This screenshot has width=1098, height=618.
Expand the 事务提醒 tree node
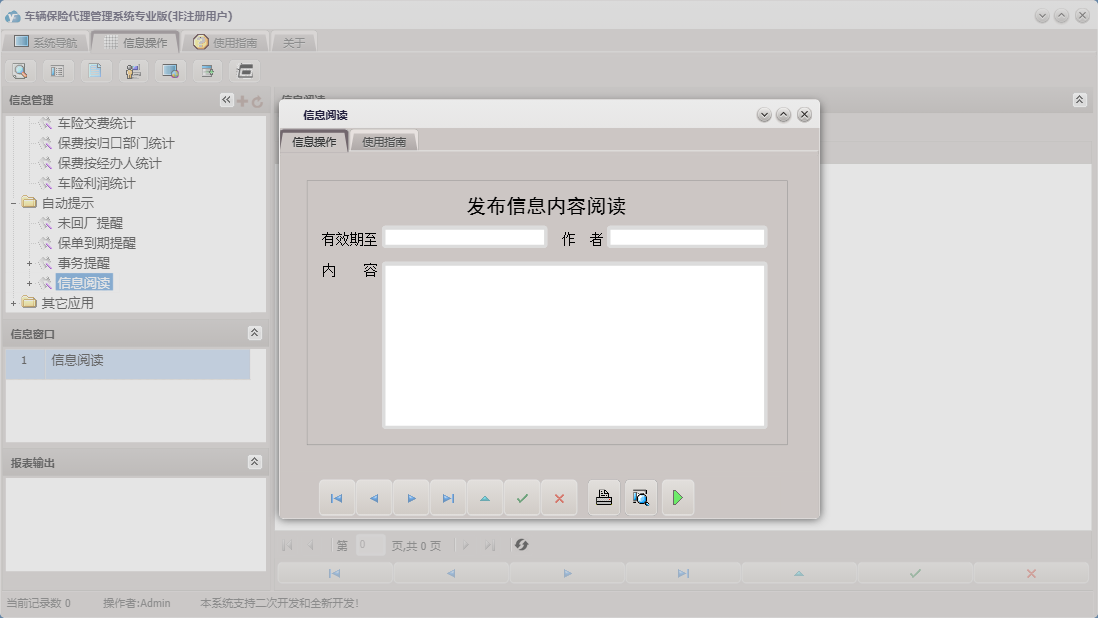click(29, 264)
